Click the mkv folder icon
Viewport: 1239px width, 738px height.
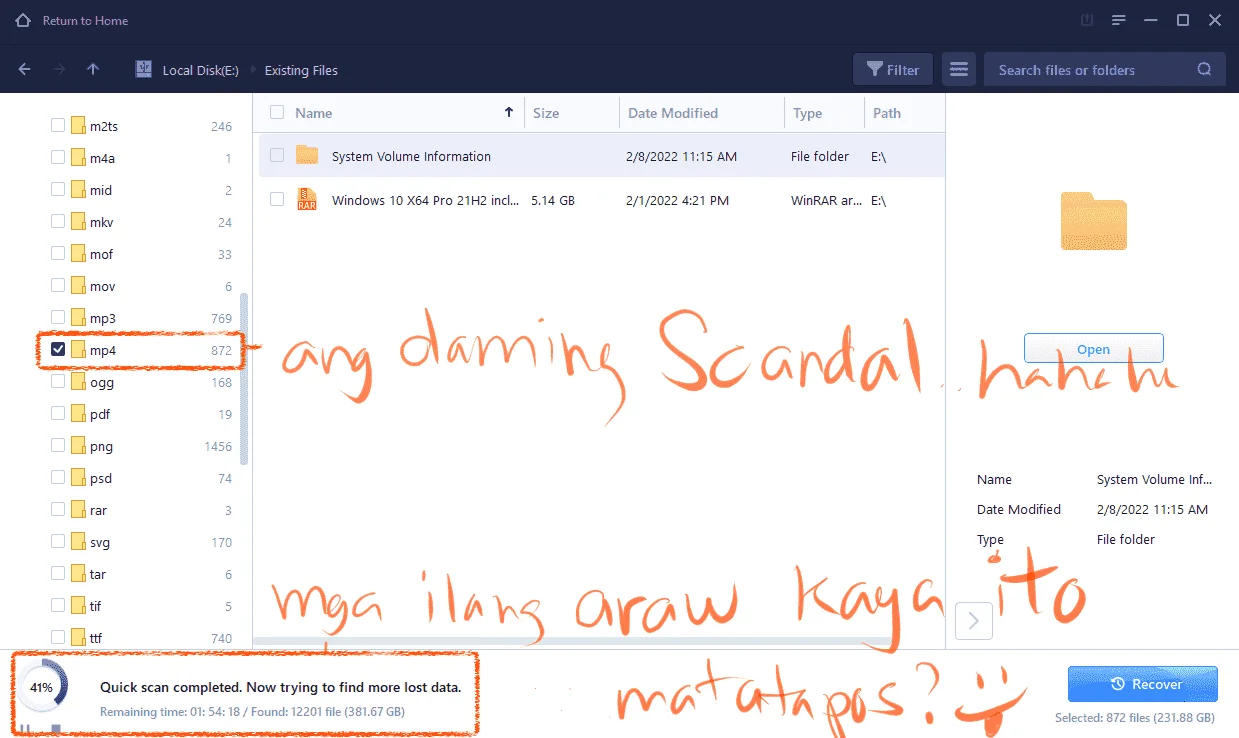[78, 222]
